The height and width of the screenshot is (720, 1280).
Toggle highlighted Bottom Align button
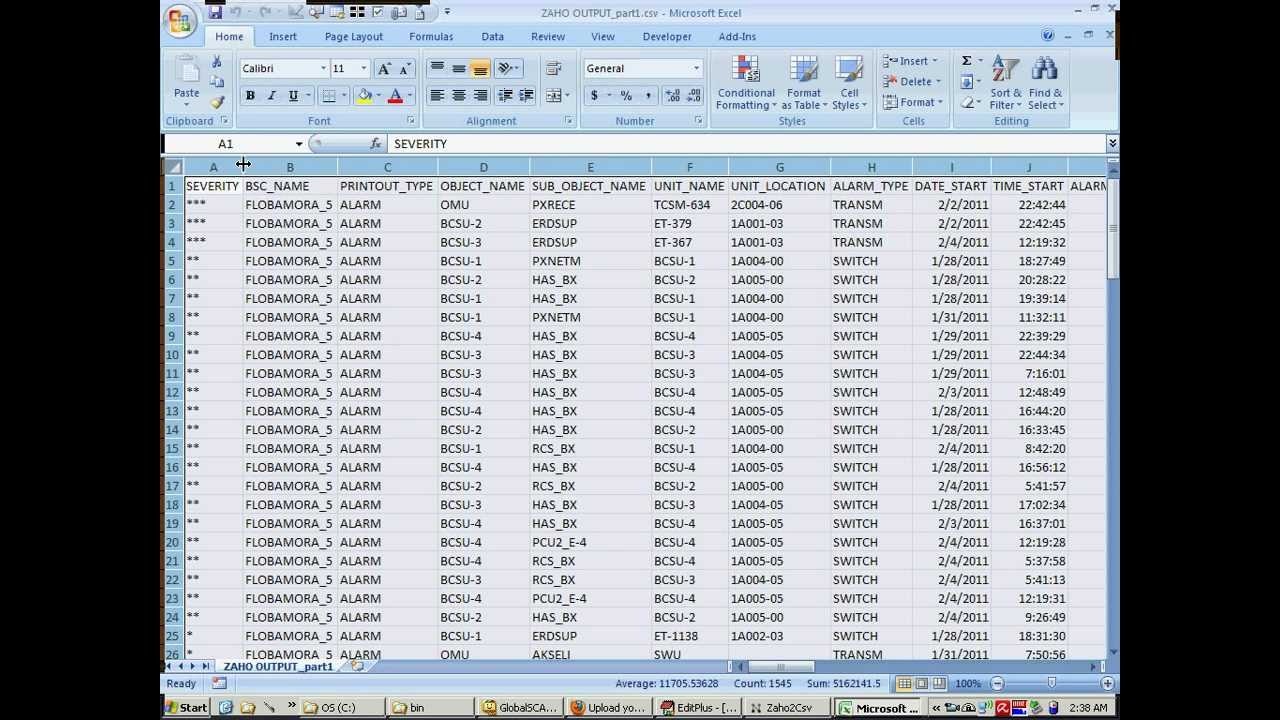pos(480,69)
